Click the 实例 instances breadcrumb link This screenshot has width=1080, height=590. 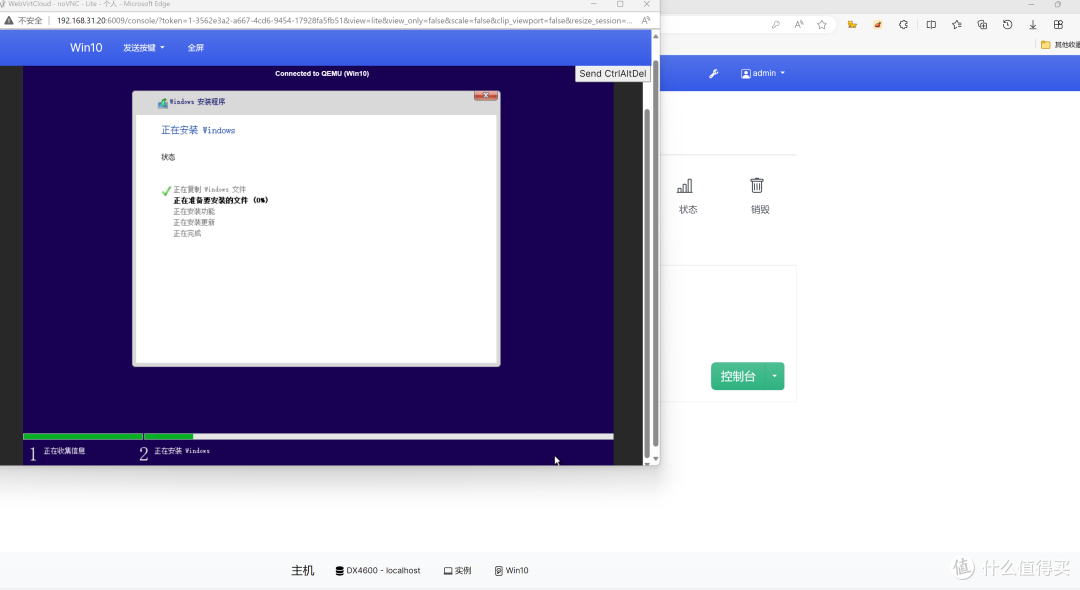[457, 571]
